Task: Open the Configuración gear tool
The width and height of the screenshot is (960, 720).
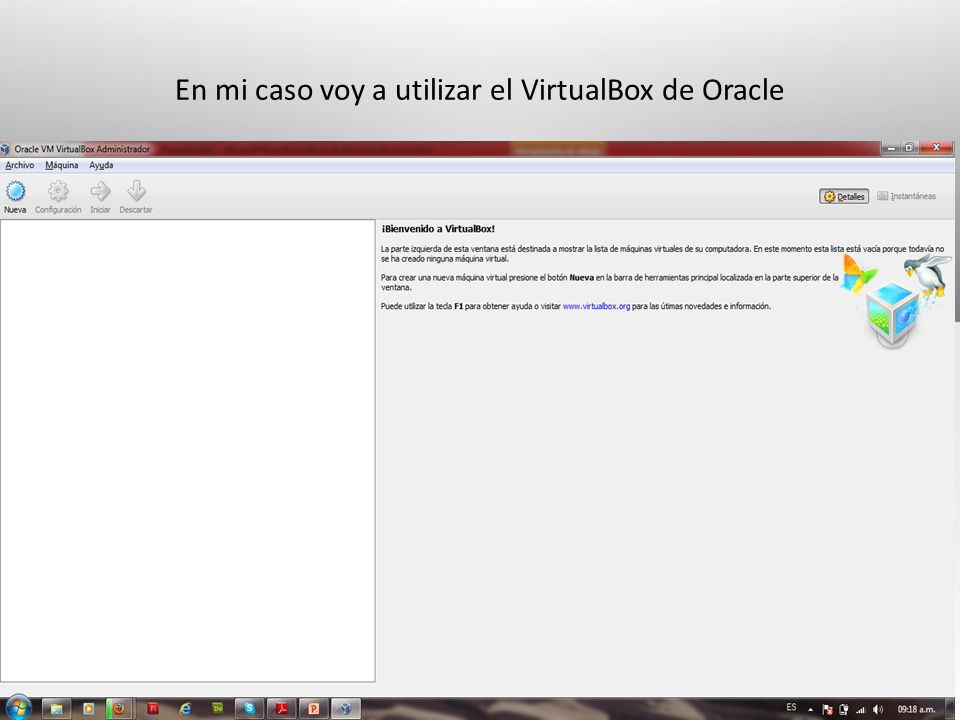Action: (58, 197)
